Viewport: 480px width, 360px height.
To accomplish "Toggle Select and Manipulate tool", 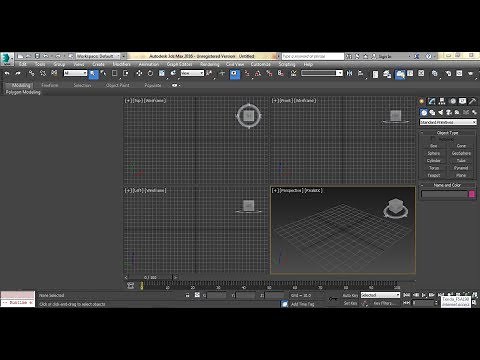I will tap(222, 73).
